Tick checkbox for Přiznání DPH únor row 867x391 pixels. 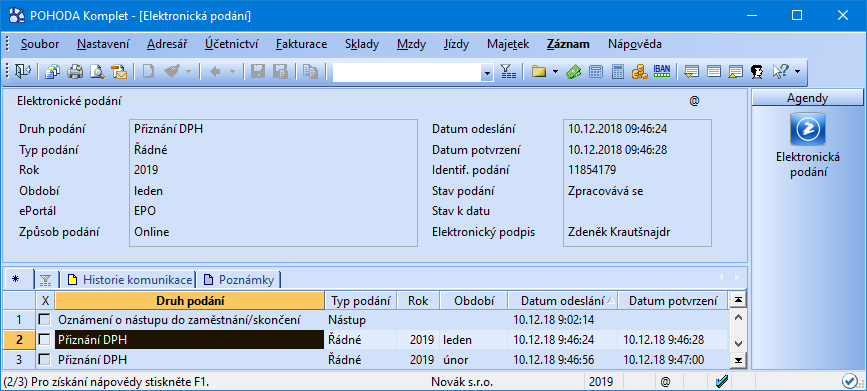(44, 360)
